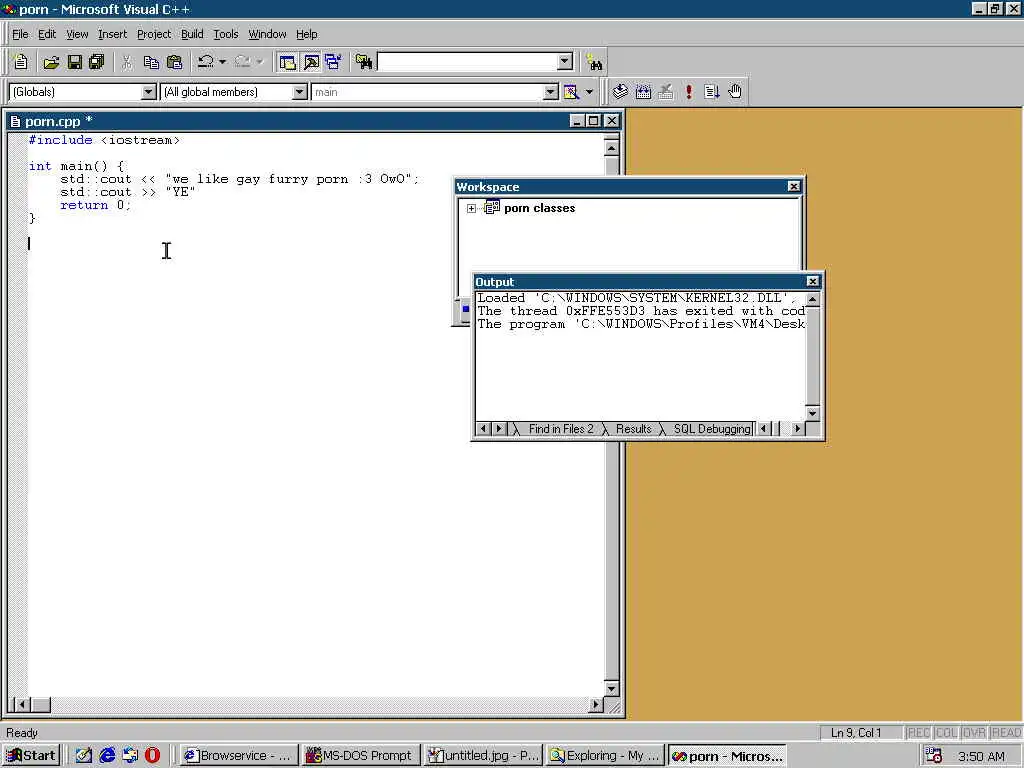
Task: Click the Cut scissors icon
Action: [127, 62]
